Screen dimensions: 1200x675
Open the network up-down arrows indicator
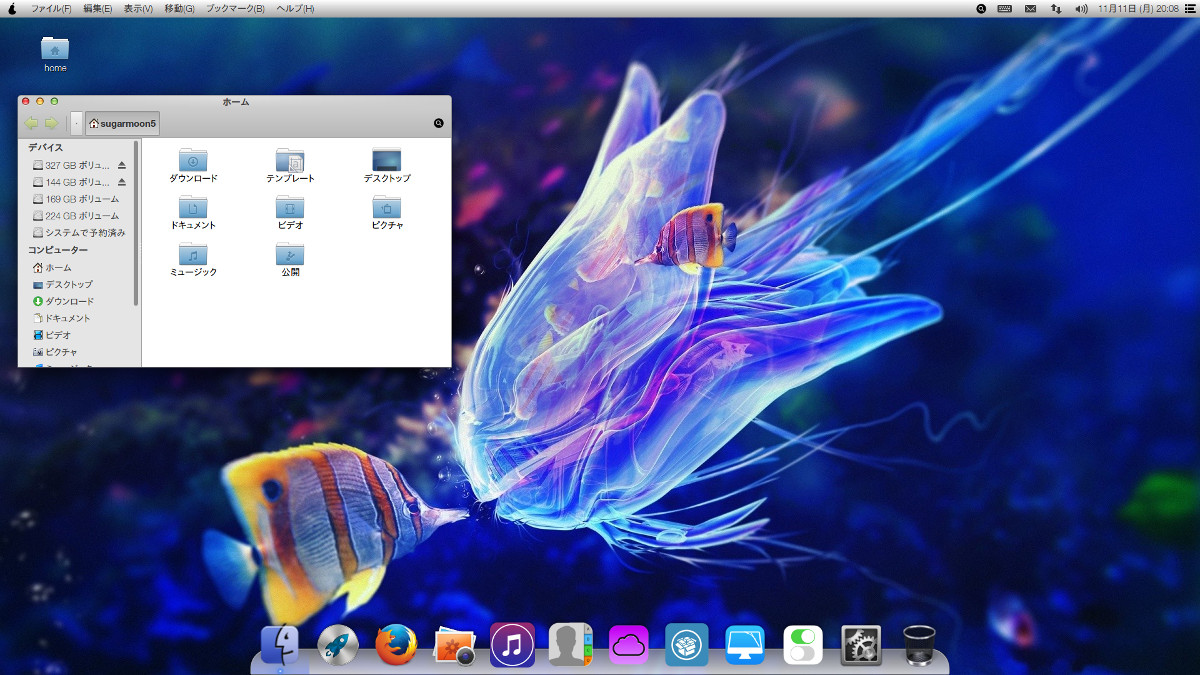[x=1056, y=9]
